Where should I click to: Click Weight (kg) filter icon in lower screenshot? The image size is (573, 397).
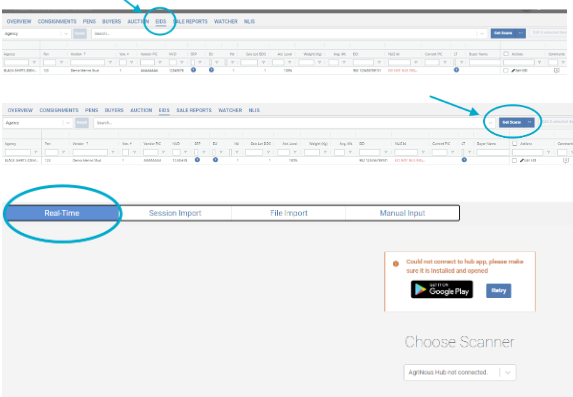tap(325, 152)
